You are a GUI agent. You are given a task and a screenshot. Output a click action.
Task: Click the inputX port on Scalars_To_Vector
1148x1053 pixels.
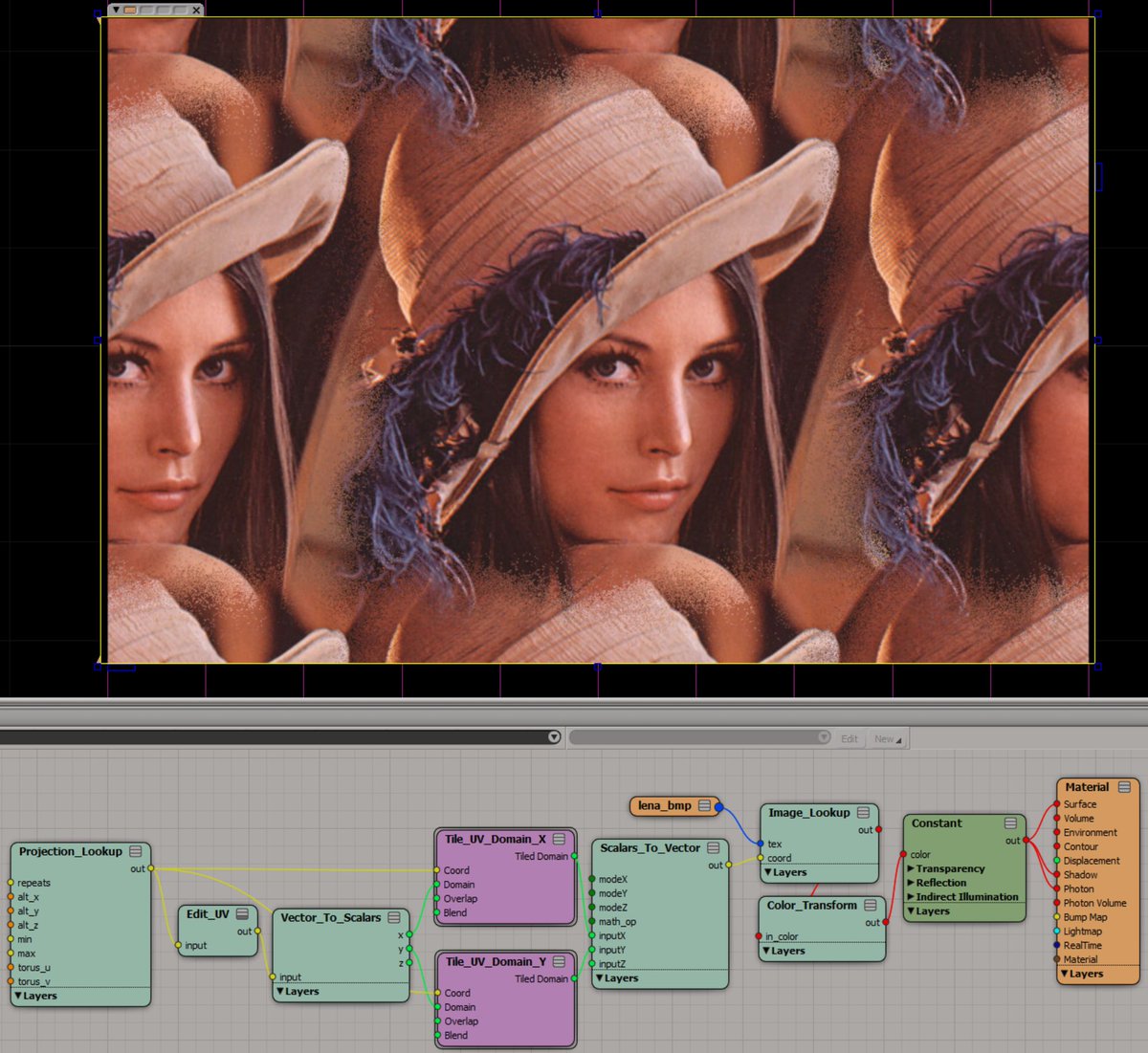[x=592, y=936]
